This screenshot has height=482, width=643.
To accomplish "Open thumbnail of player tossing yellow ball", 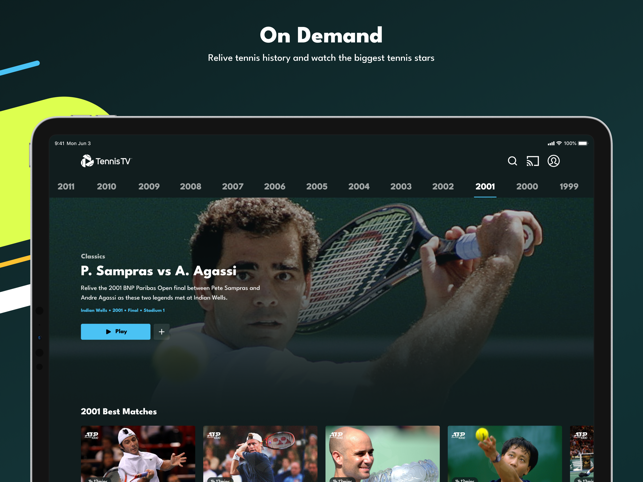I will (x=504, y=454).
